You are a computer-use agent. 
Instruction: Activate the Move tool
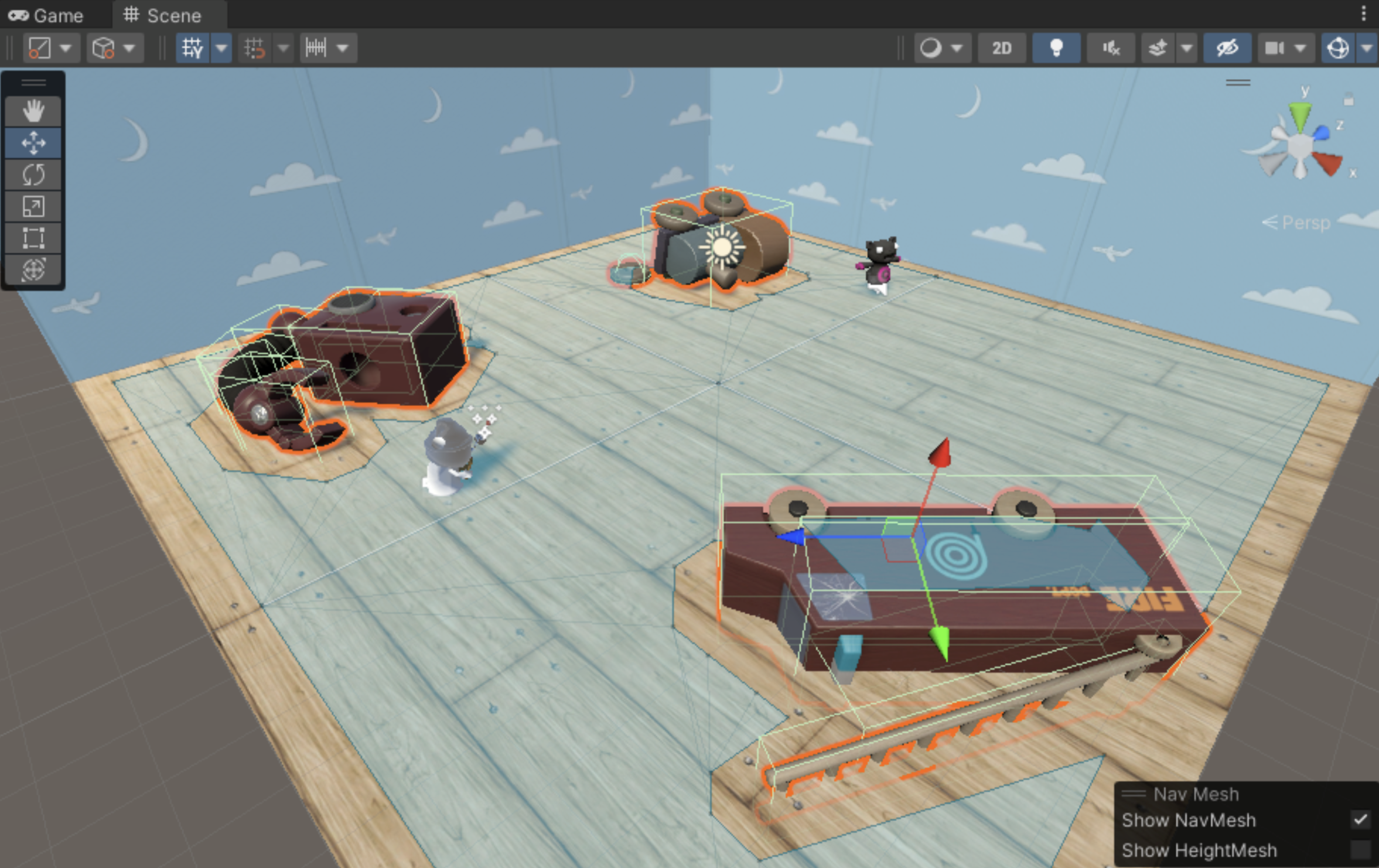[x=33, y=143]
